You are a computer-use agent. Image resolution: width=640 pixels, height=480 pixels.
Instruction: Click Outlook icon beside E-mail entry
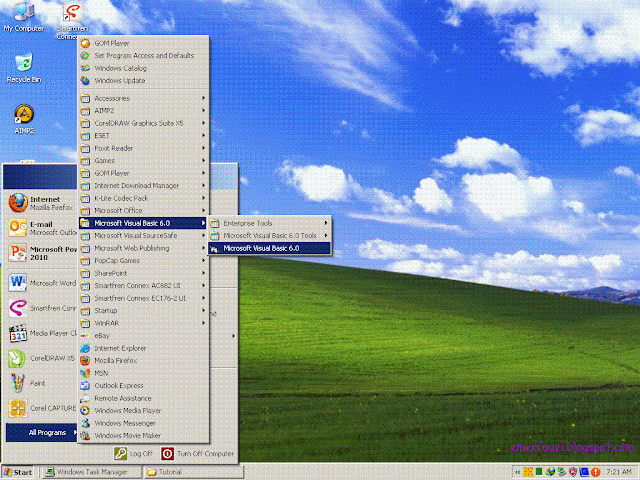coord(18,228)
